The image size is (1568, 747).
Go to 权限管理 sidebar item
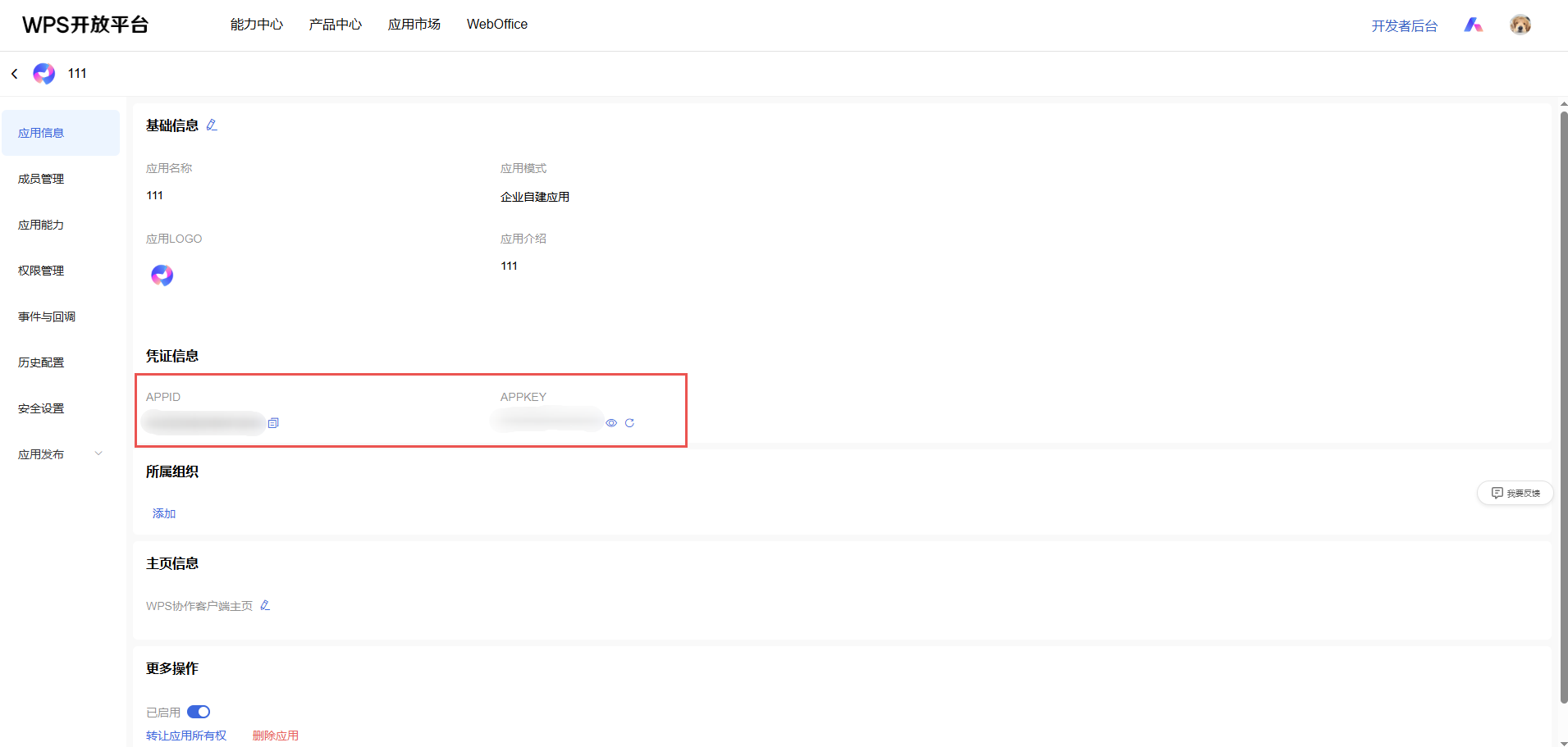(41, 271)
